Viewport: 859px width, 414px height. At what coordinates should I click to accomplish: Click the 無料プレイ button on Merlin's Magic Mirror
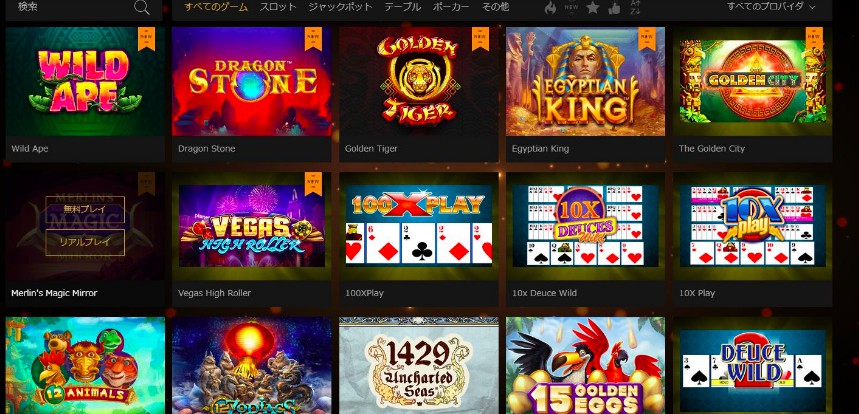[x=85, y=209]
